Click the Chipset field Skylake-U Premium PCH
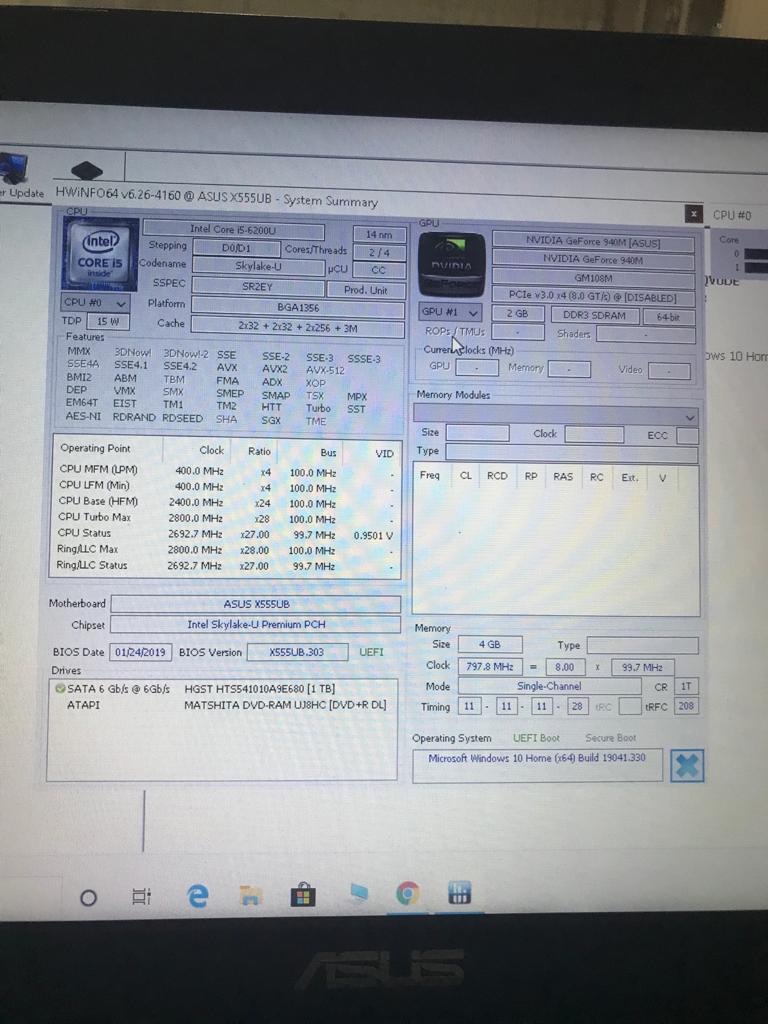Screen dimensions: 768x1024 tap(256, 624)
